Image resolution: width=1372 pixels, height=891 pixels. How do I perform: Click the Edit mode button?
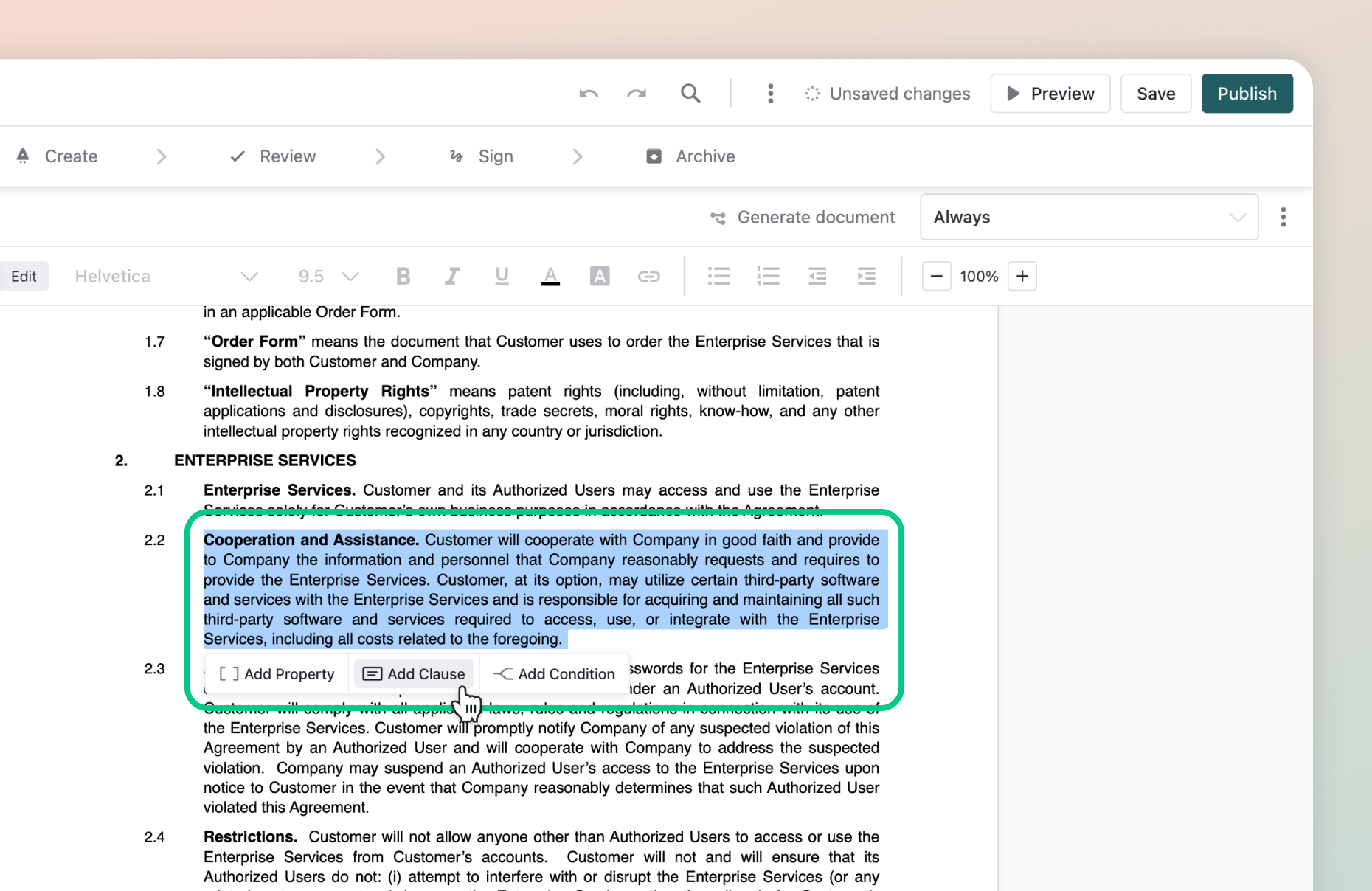(24, 276)
